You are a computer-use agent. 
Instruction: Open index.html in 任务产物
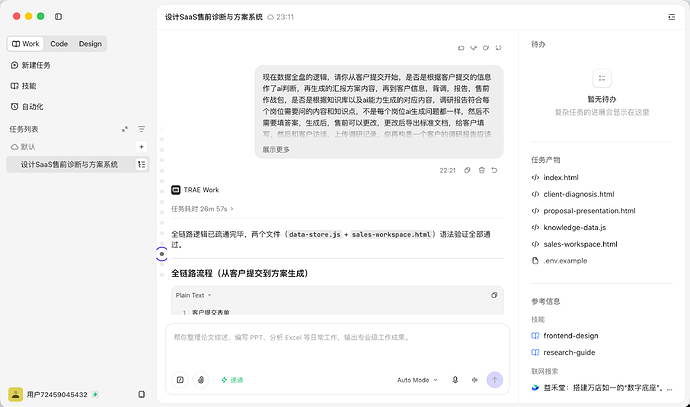coord(555,177)
